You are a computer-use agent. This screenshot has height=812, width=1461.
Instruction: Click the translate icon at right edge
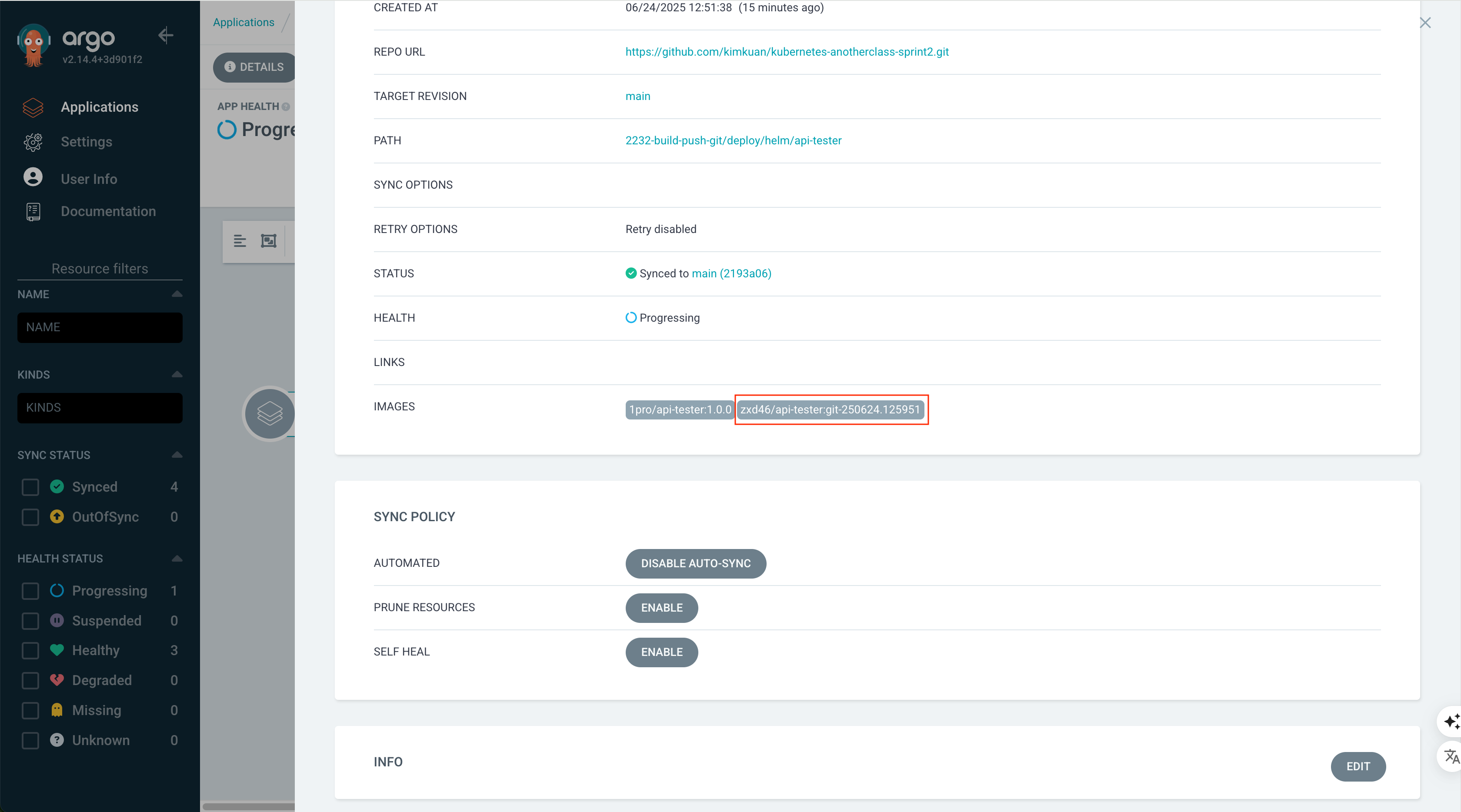[x=1451, y=756]
